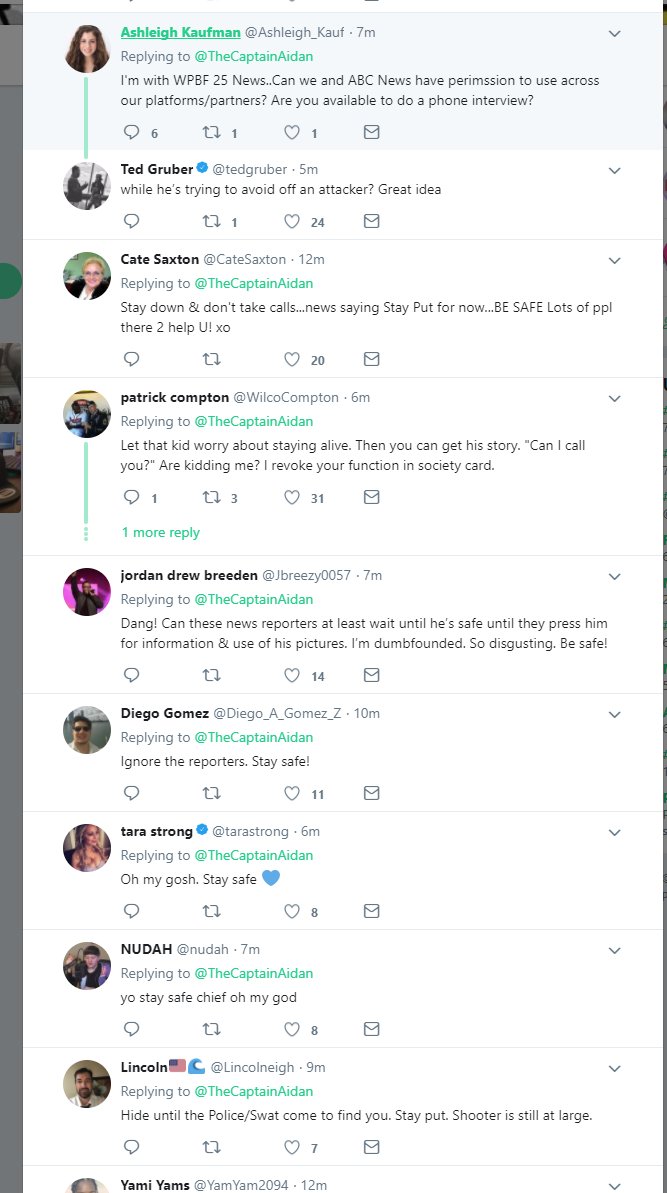Expand options chevron on Ted Gruber's tweet
667x1193 pixels.
[615, 170]
